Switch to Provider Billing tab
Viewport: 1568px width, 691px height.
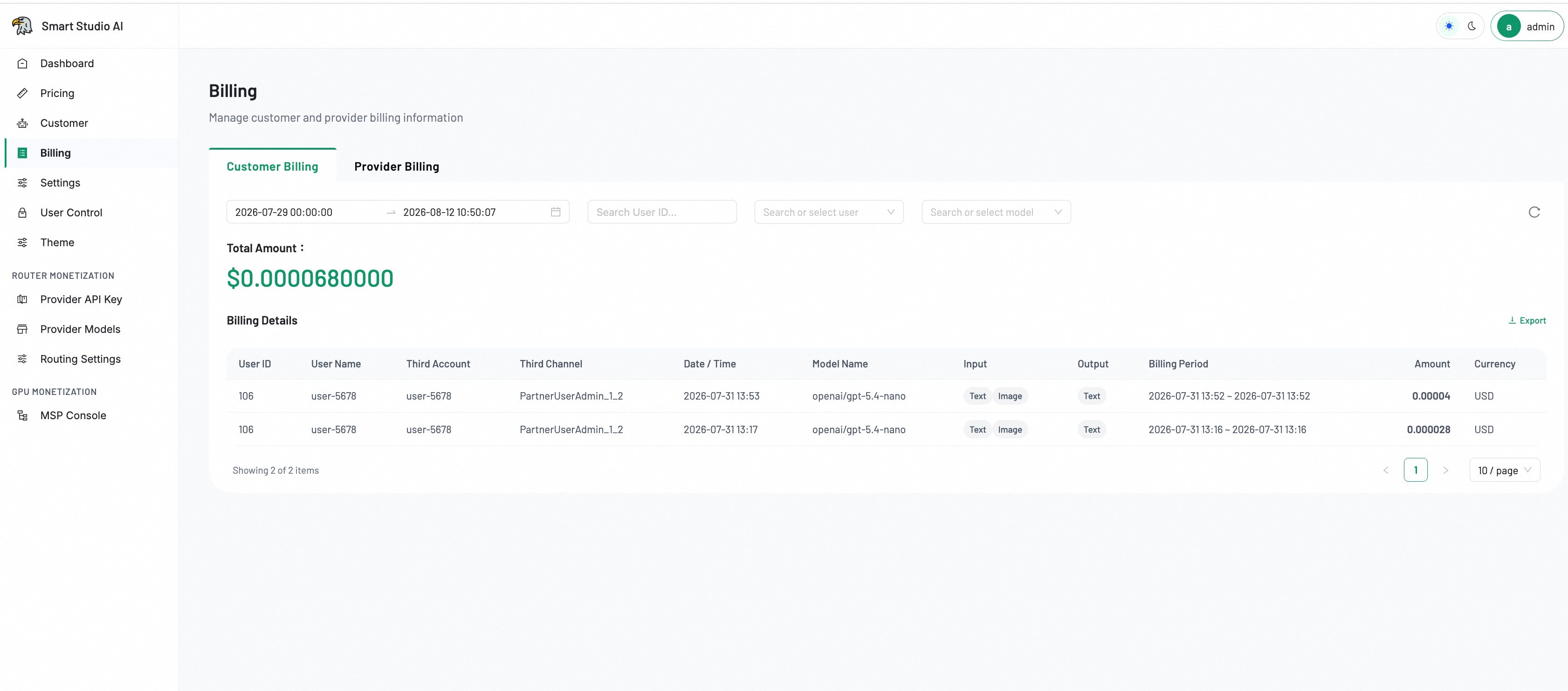click(x=397, y=166)
